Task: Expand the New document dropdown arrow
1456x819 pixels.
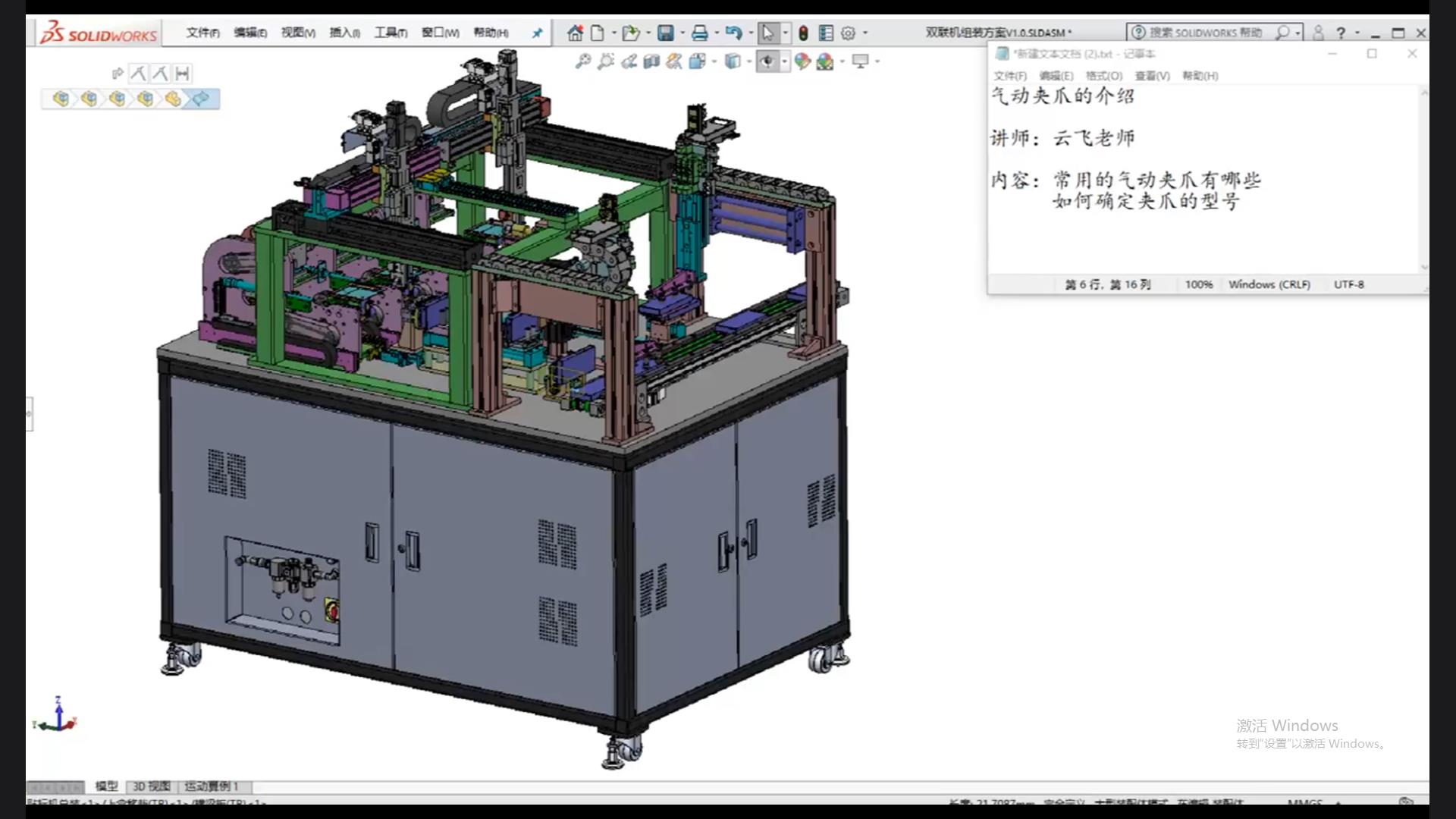Action: tap(614, 33)
